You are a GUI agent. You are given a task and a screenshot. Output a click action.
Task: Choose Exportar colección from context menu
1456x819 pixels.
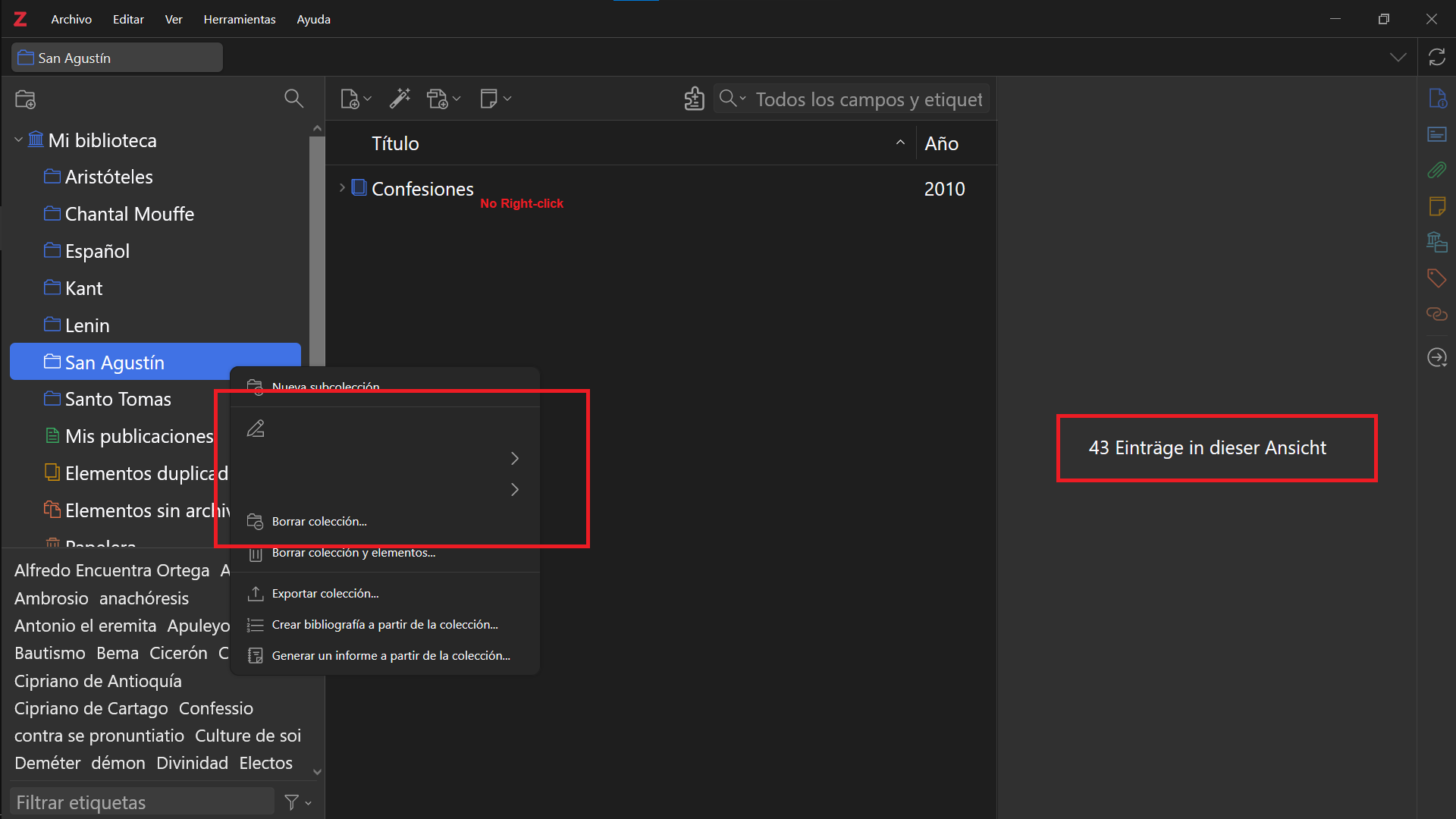click(325, 593)
